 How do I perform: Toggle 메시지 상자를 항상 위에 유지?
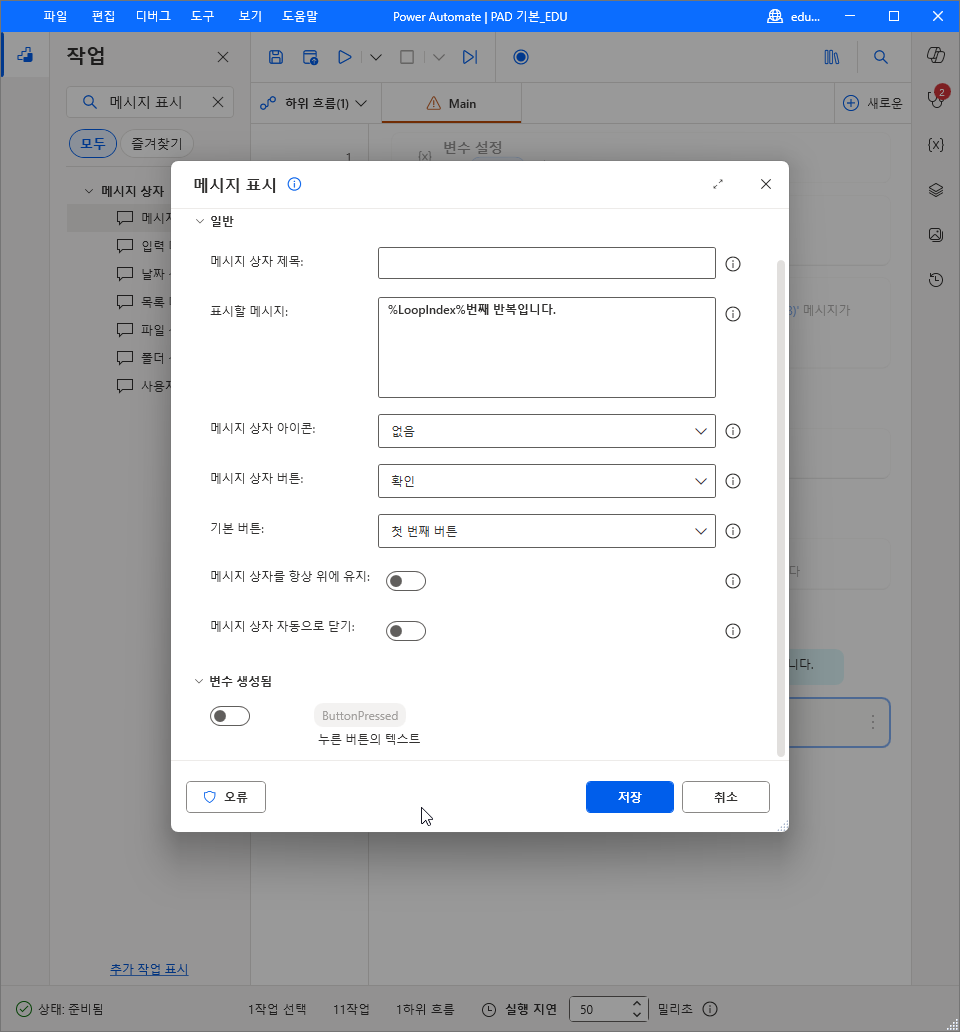click(x=406, y=581)
